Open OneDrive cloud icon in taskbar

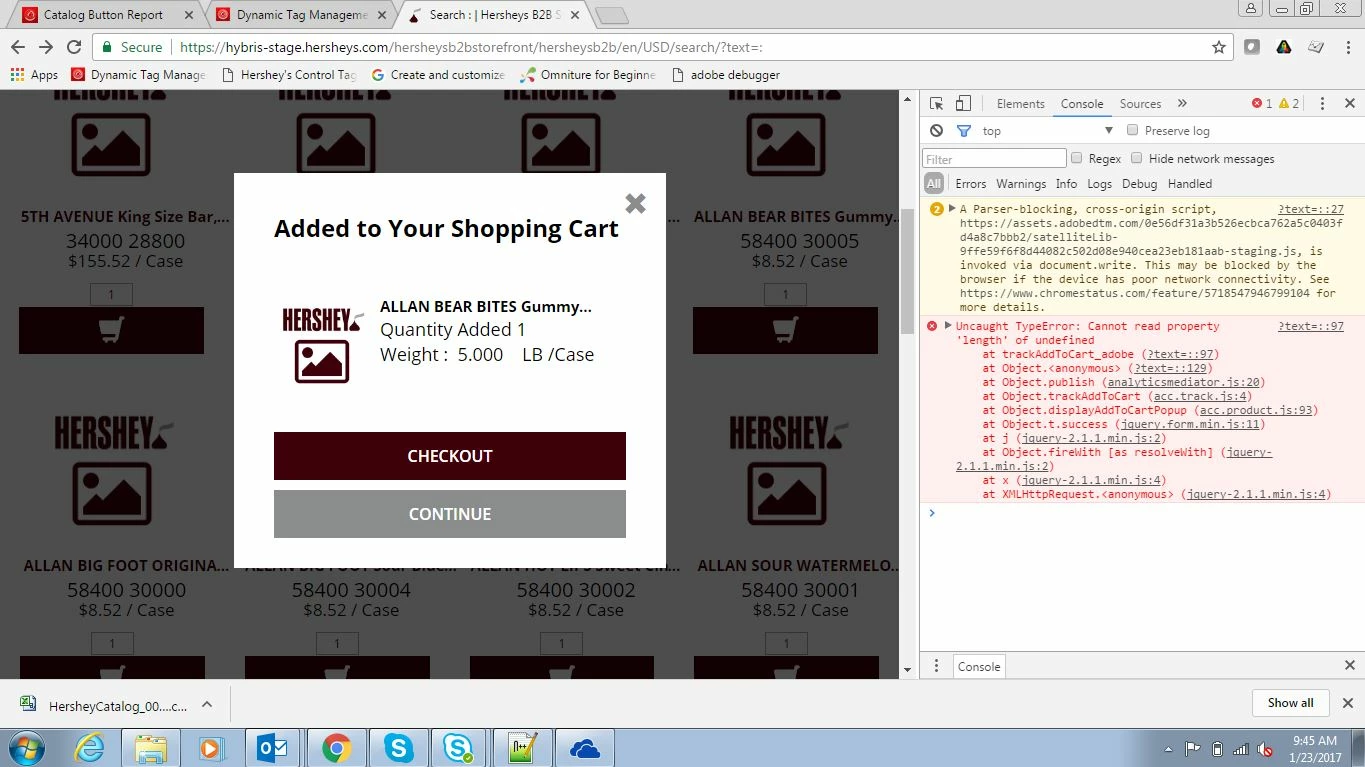click(585, 748)
